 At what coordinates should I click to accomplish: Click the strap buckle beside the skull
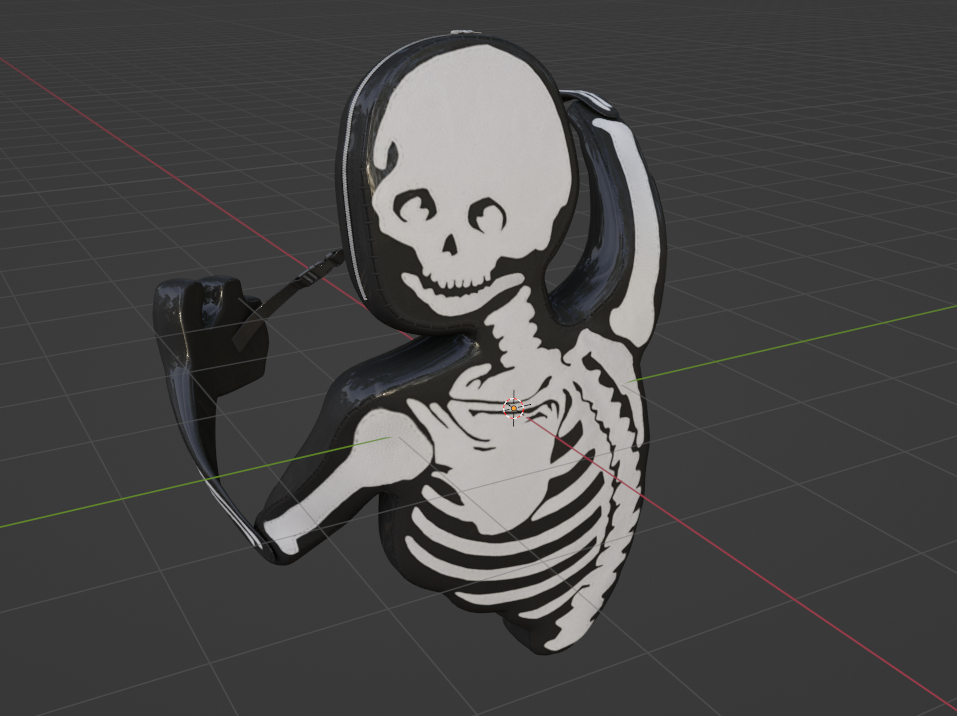tap(318, 270)
